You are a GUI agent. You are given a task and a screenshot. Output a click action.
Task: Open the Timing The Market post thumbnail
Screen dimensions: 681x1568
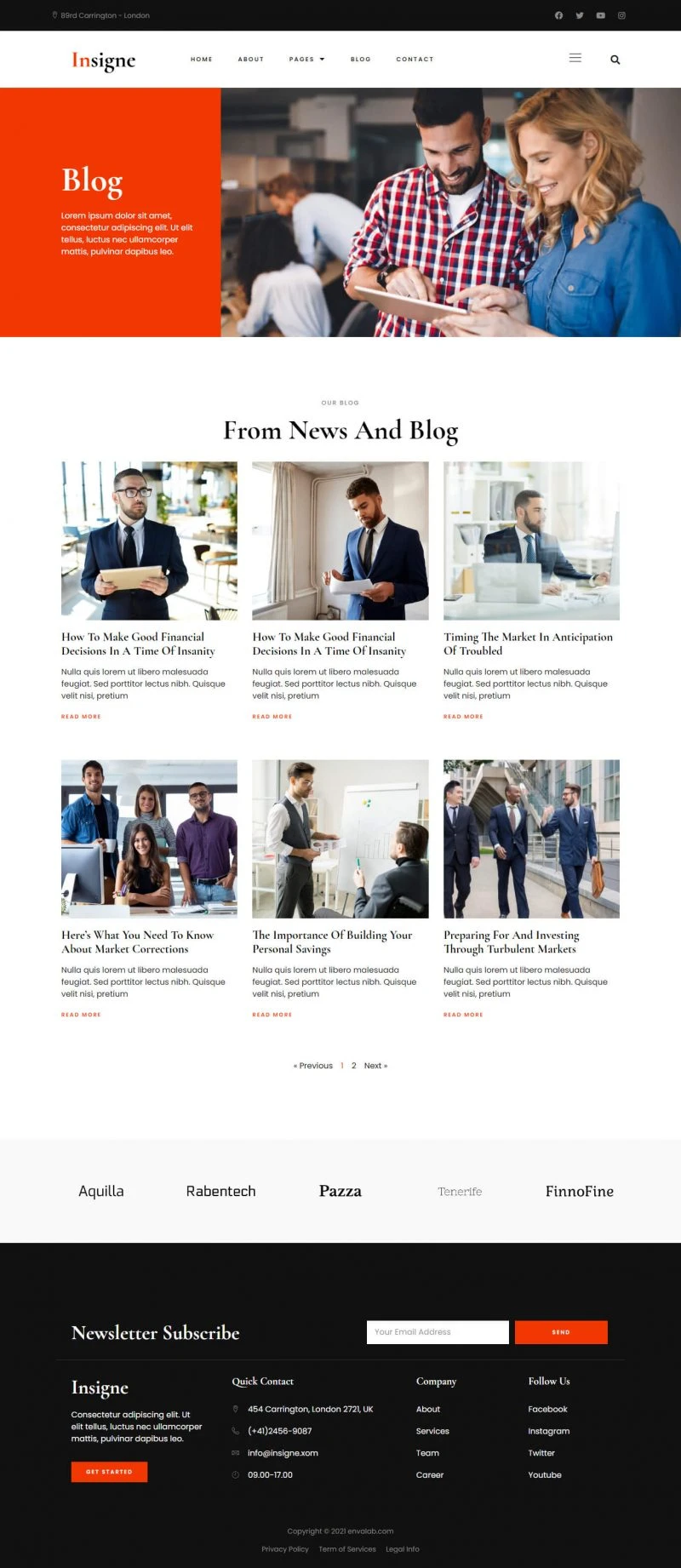531,541
